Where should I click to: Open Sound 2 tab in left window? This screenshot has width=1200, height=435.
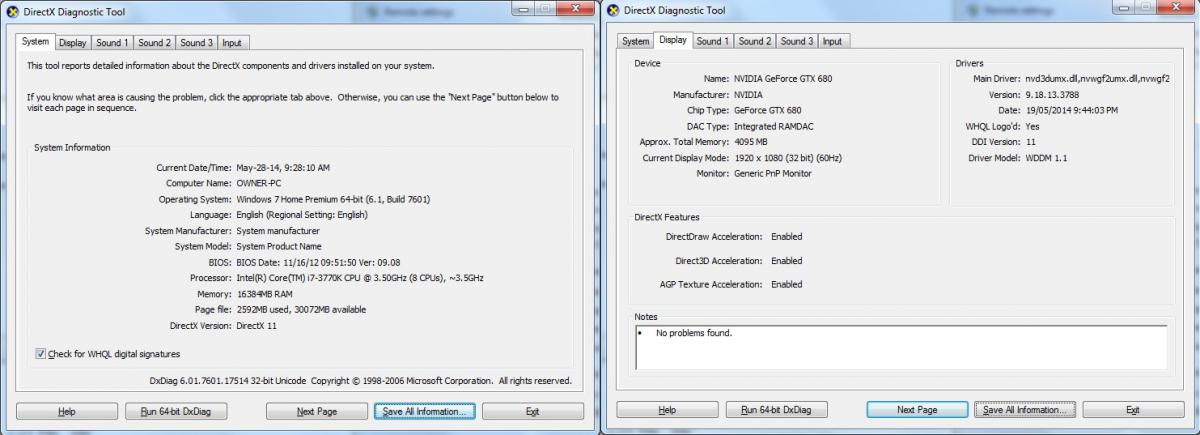pos(154,43)
